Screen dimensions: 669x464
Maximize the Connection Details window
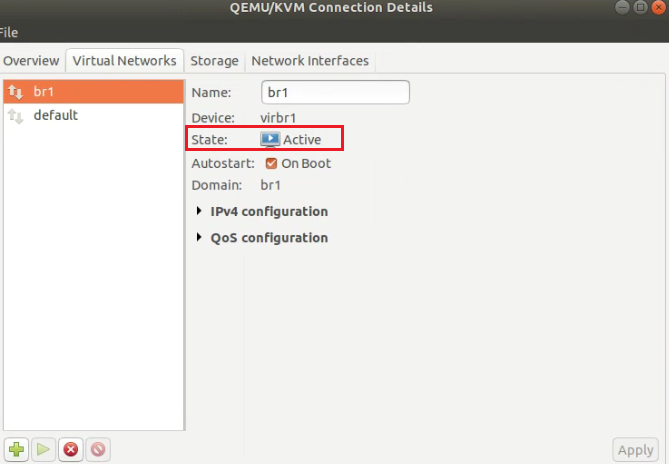click(640, 7)
